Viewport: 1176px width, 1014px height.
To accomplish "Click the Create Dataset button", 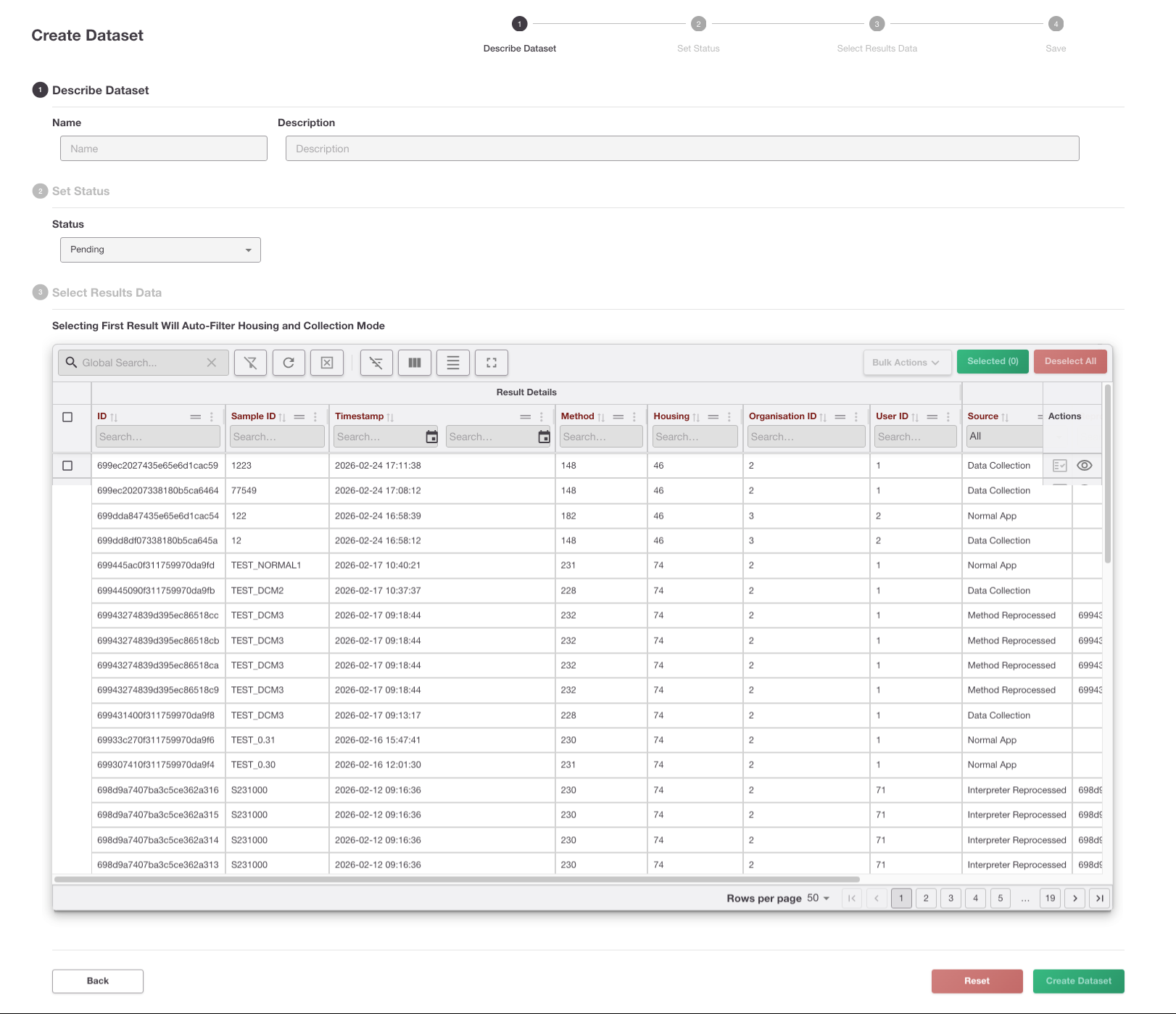I will (x=1078, y=981).
